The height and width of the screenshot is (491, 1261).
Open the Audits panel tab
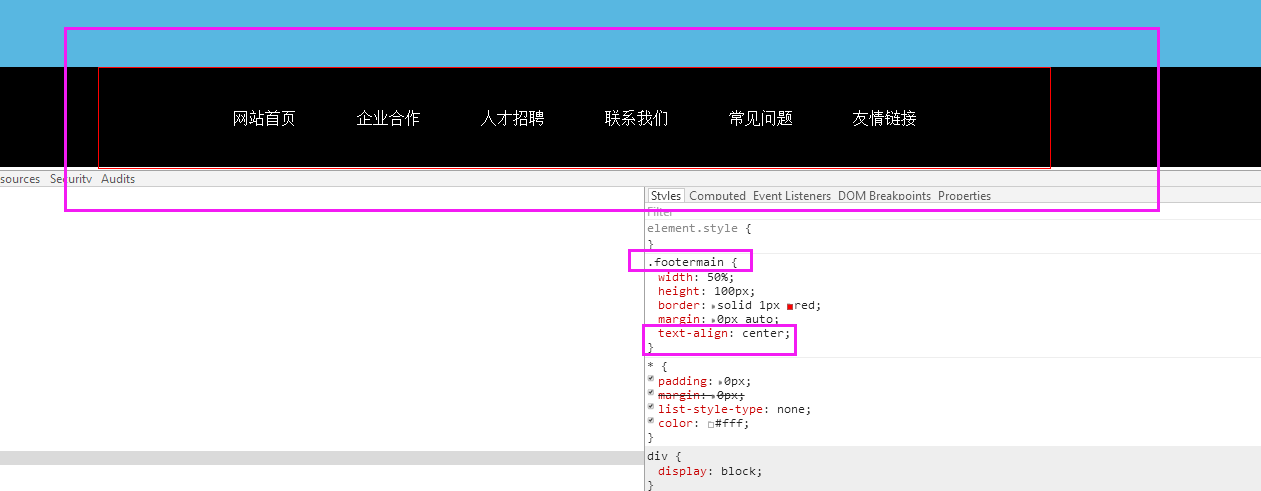pyautogui.click(x=118, y=179)
